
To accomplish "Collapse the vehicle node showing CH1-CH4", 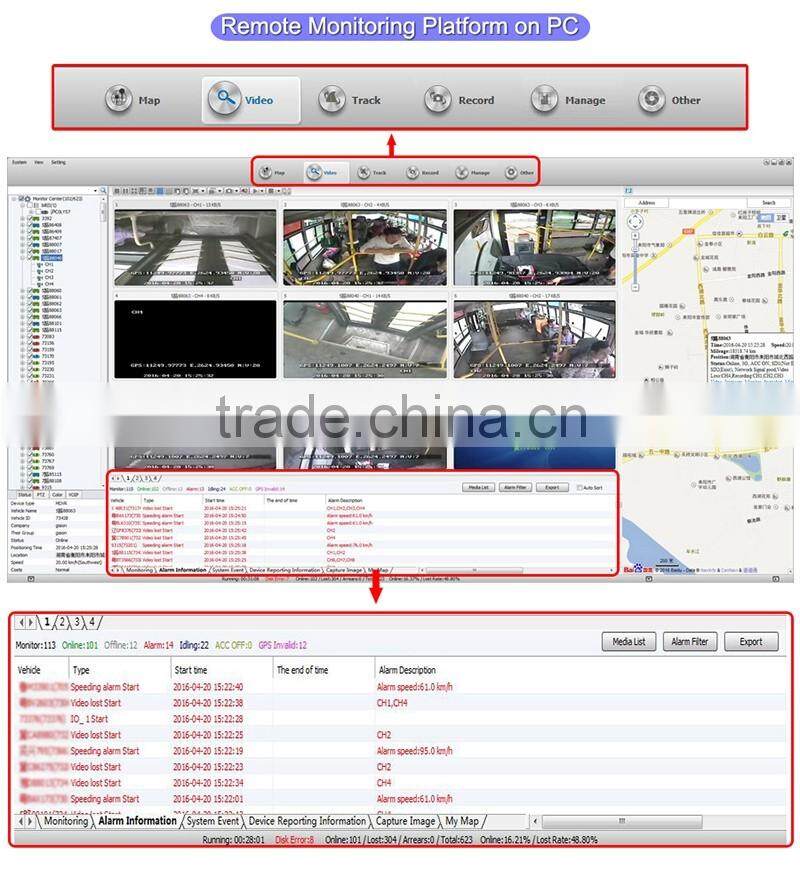I will [x=22, y=256].
